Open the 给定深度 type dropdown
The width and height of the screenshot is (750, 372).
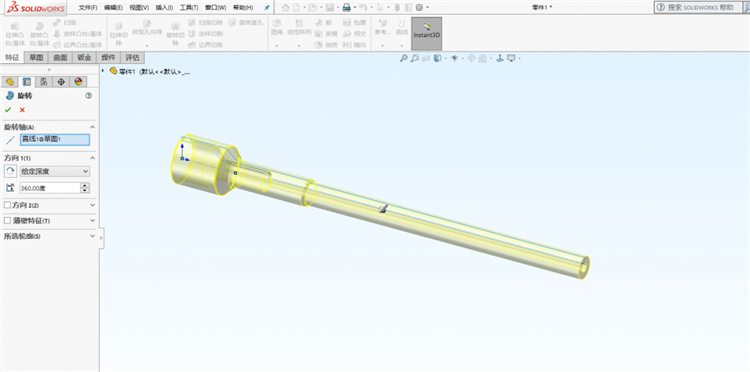click(x=55, y=171)
